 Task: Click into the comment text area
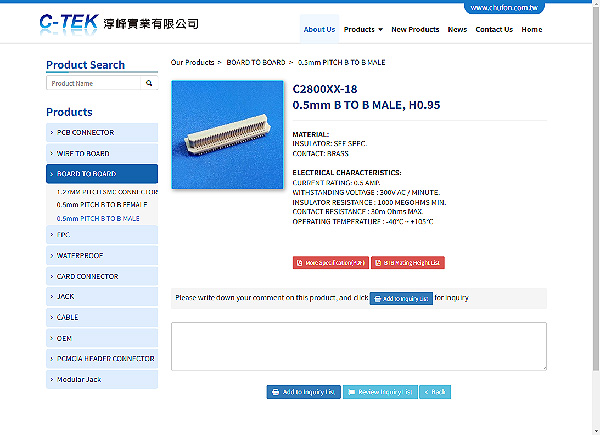[359, 346]
